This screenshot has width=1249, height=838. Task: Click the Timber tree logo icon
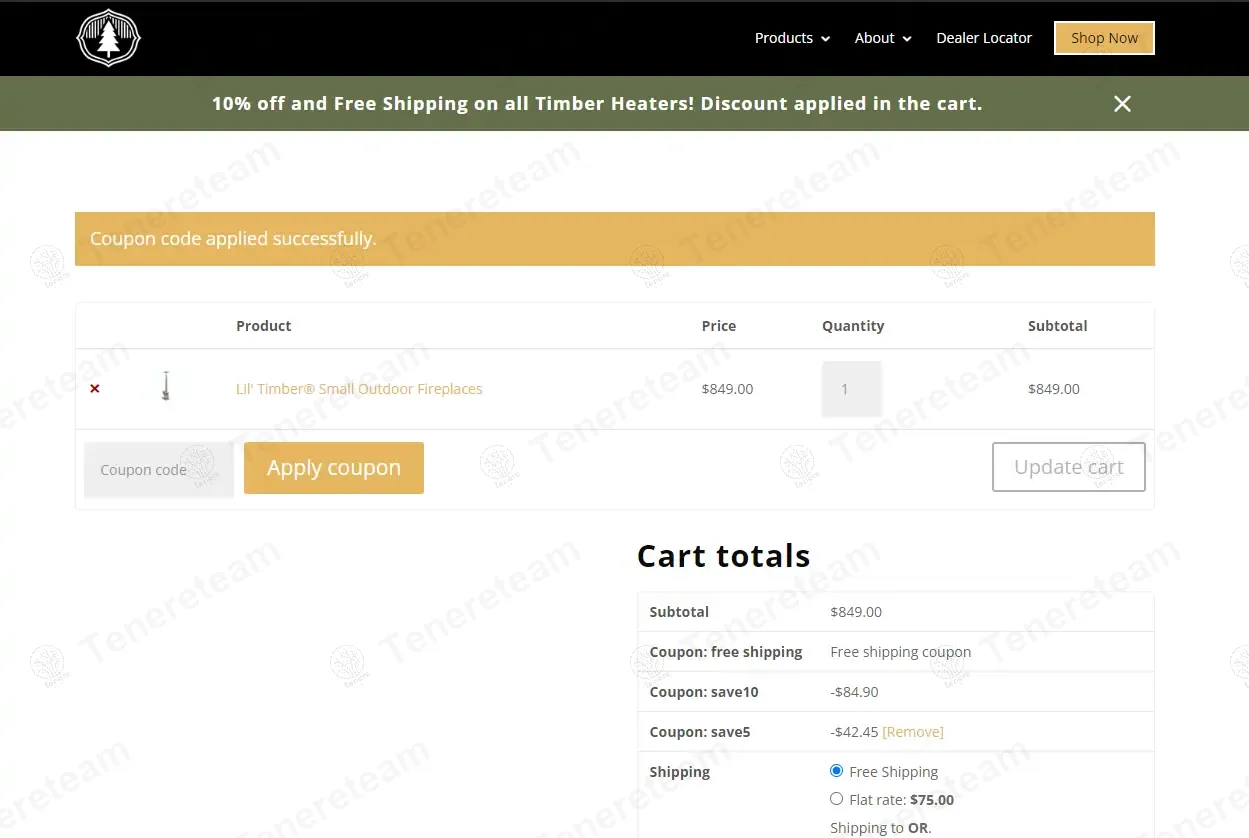(108, 39)
